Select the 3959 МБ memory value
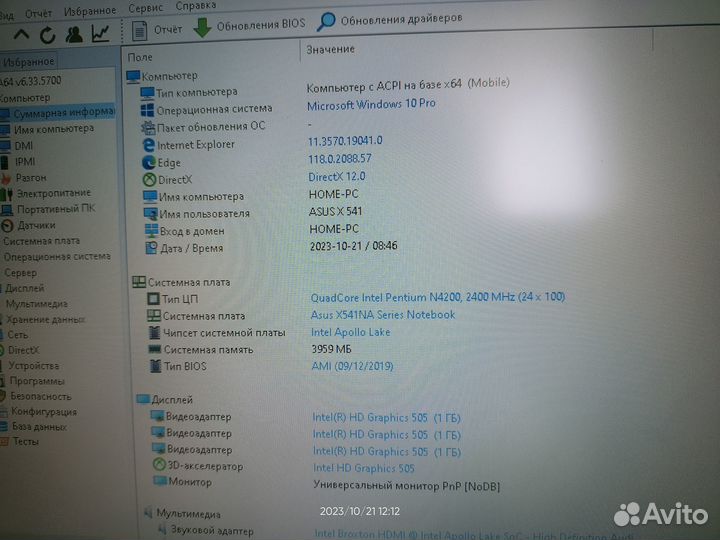 point(331,349)
